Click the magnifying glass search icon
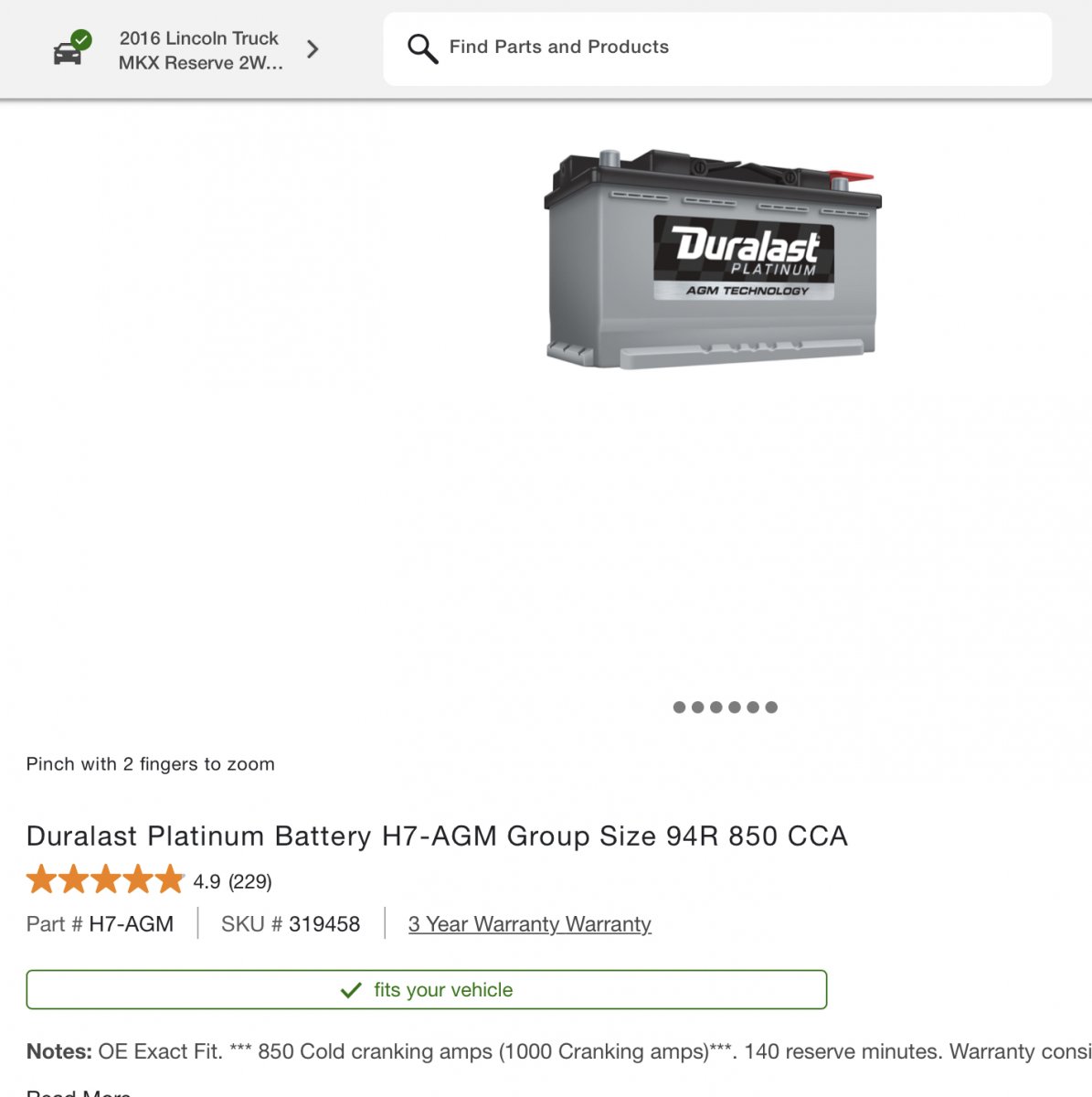The height and width of the screenshot is (1097, 1092). tap(422, 48)
